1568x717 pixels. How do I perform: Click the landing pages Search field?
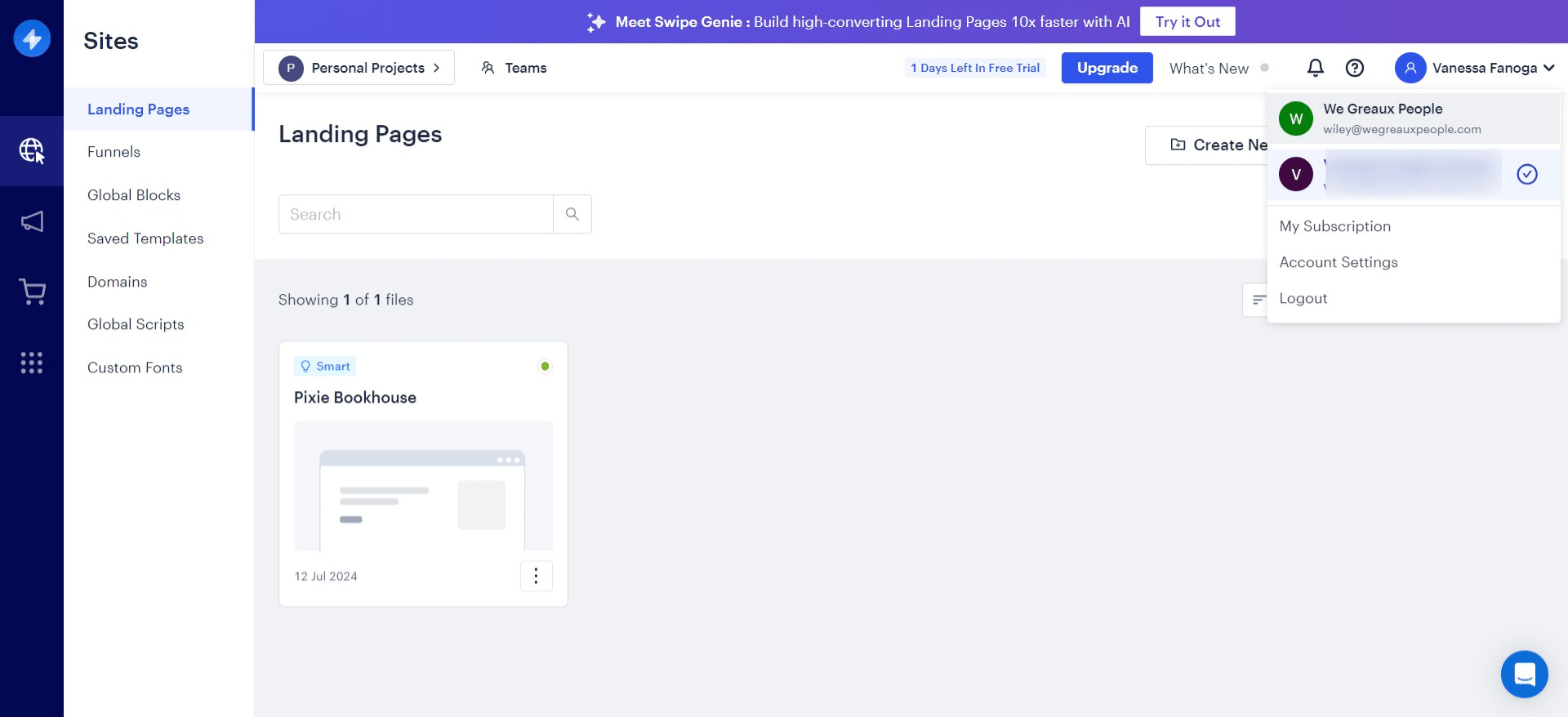click(416, 214)
